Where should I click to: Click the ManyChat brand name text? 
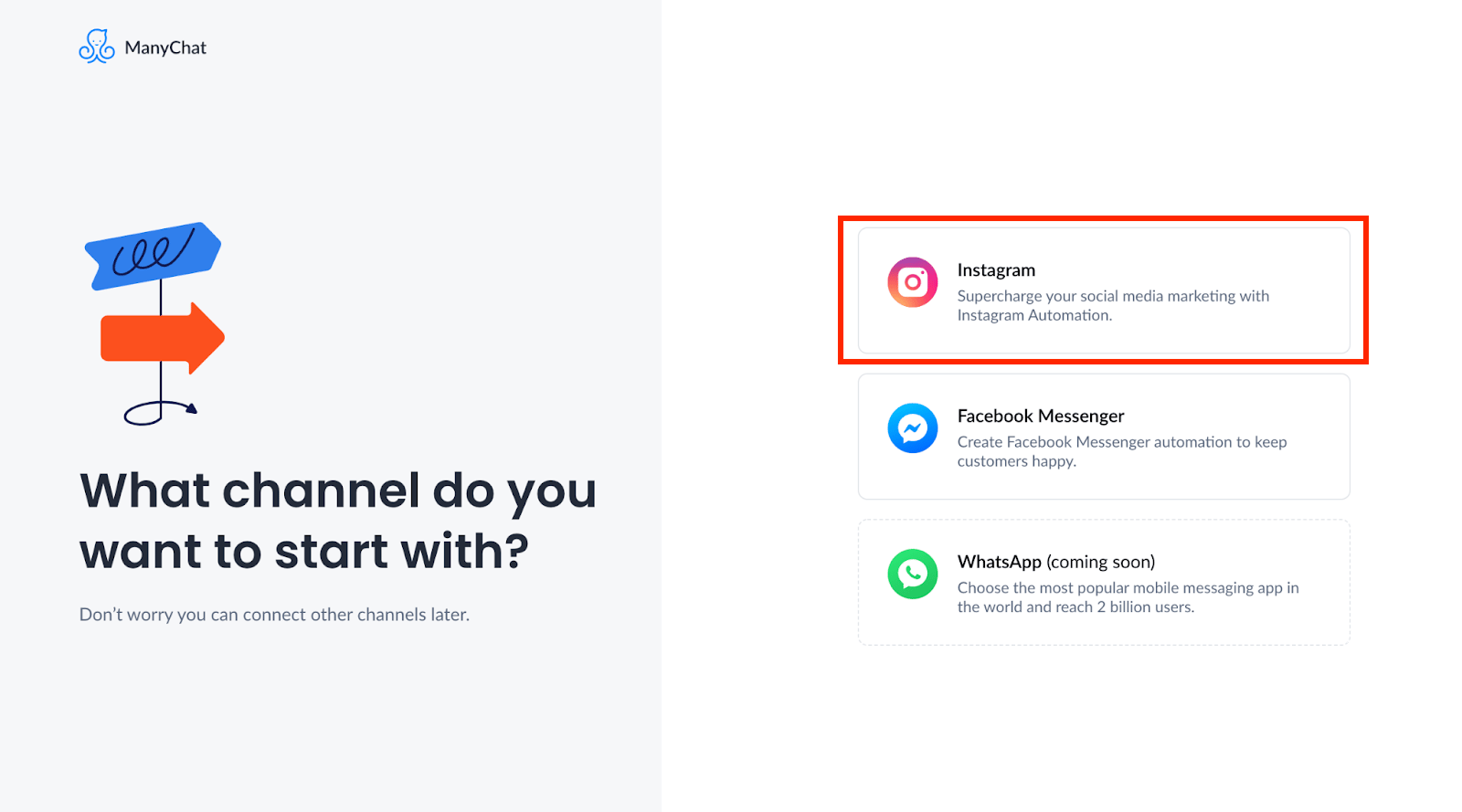(165, 47)
